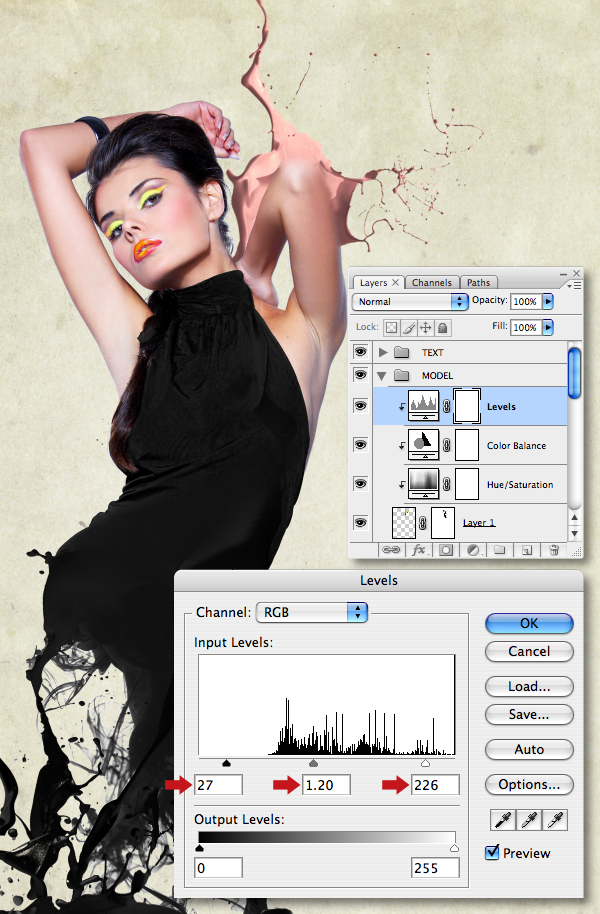Click the white input levels slider
Screen dimensions: 600x914
[x=425, y=763]
